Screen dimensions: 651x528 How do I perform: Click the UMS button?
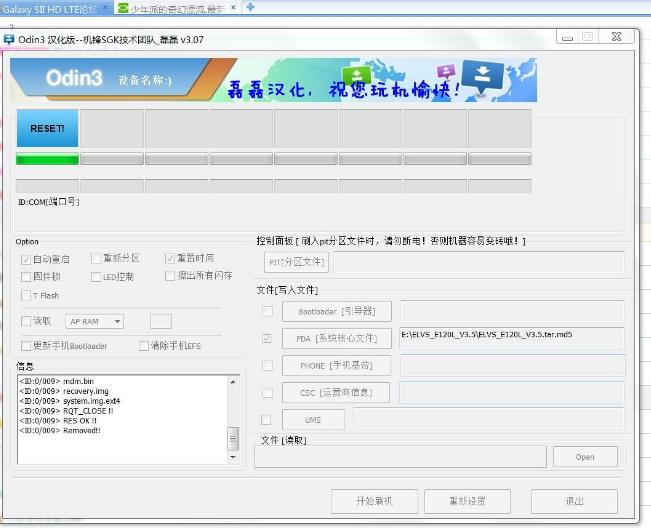313,420
